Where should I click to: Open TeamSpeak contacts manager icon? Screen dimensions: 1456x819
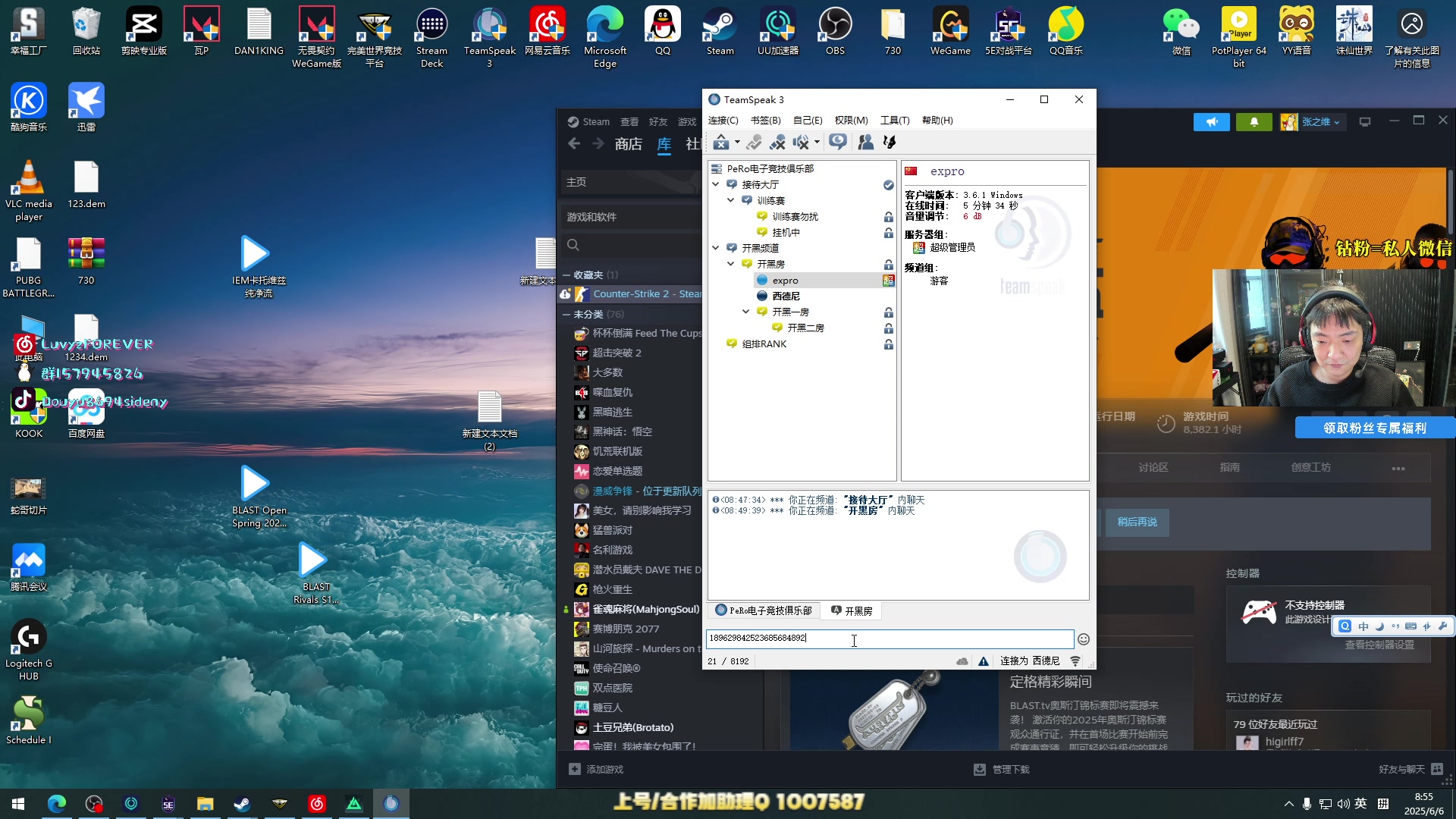(x=865, y=142)
